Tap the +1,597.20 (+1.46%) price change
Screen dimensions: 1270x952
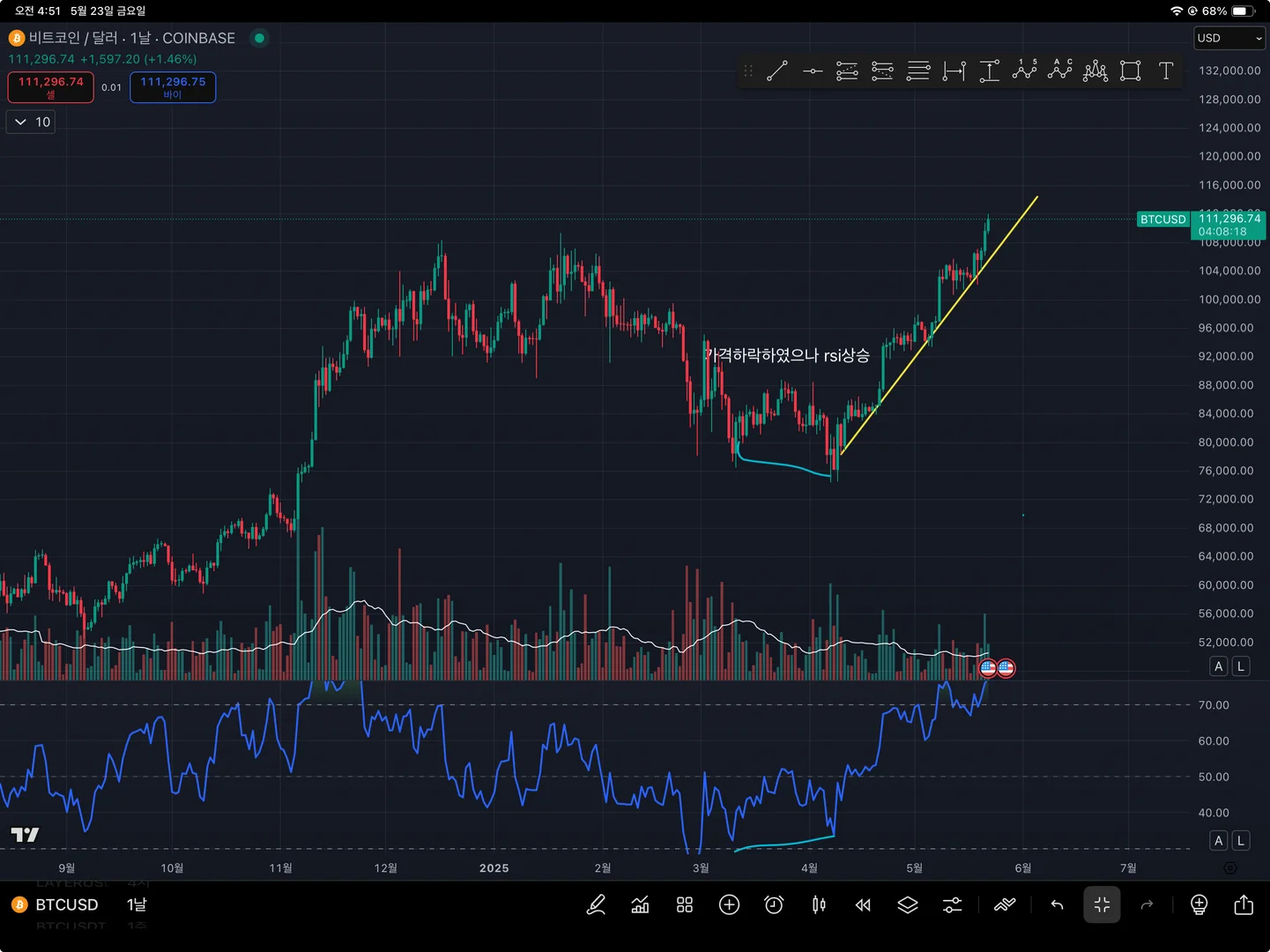(138, 59)
